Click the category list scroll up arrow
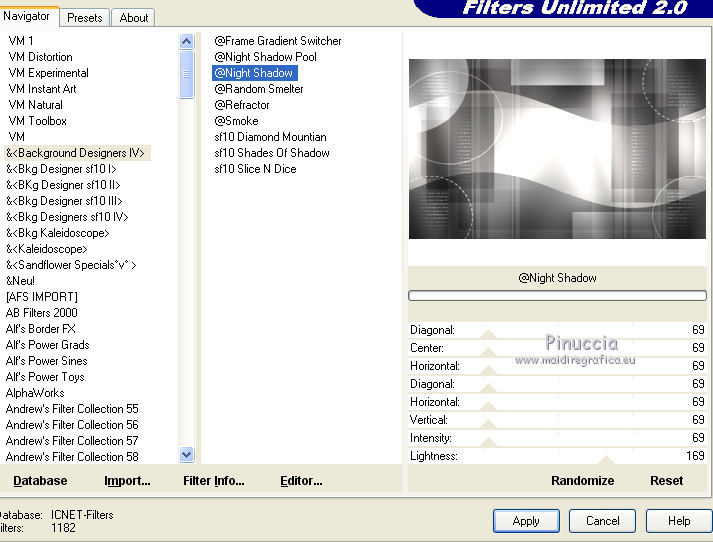Viewport: 713px width, 542px height. tap(186, 42)
